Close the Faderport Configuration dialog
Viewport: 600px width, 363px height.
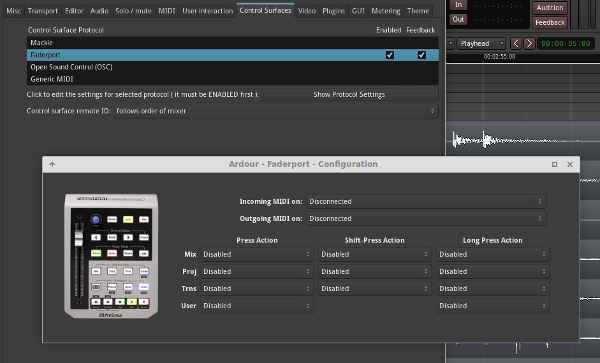tap(570, 164)
